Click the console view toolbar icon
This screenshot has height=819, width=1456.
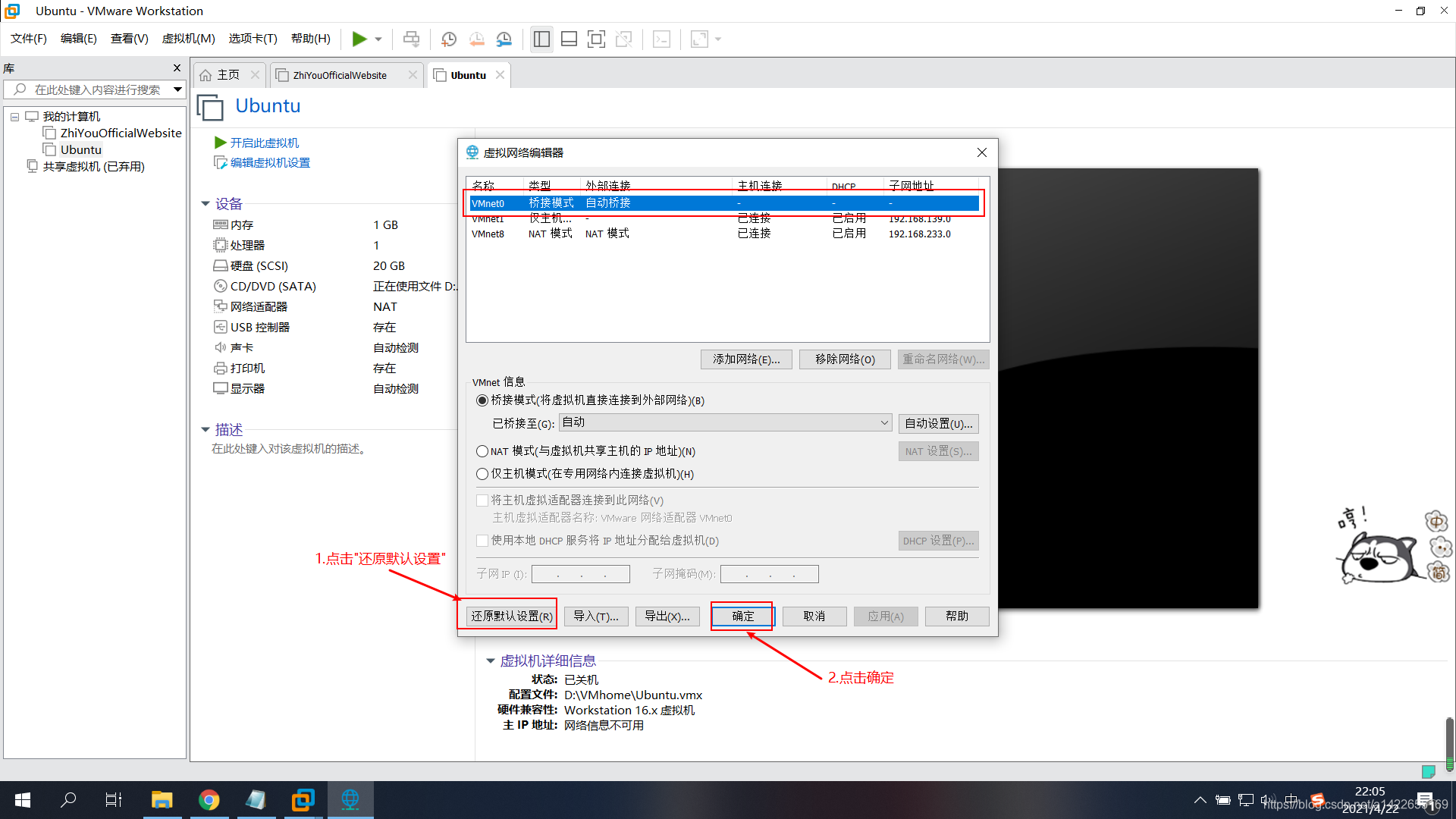coord(661,39)
